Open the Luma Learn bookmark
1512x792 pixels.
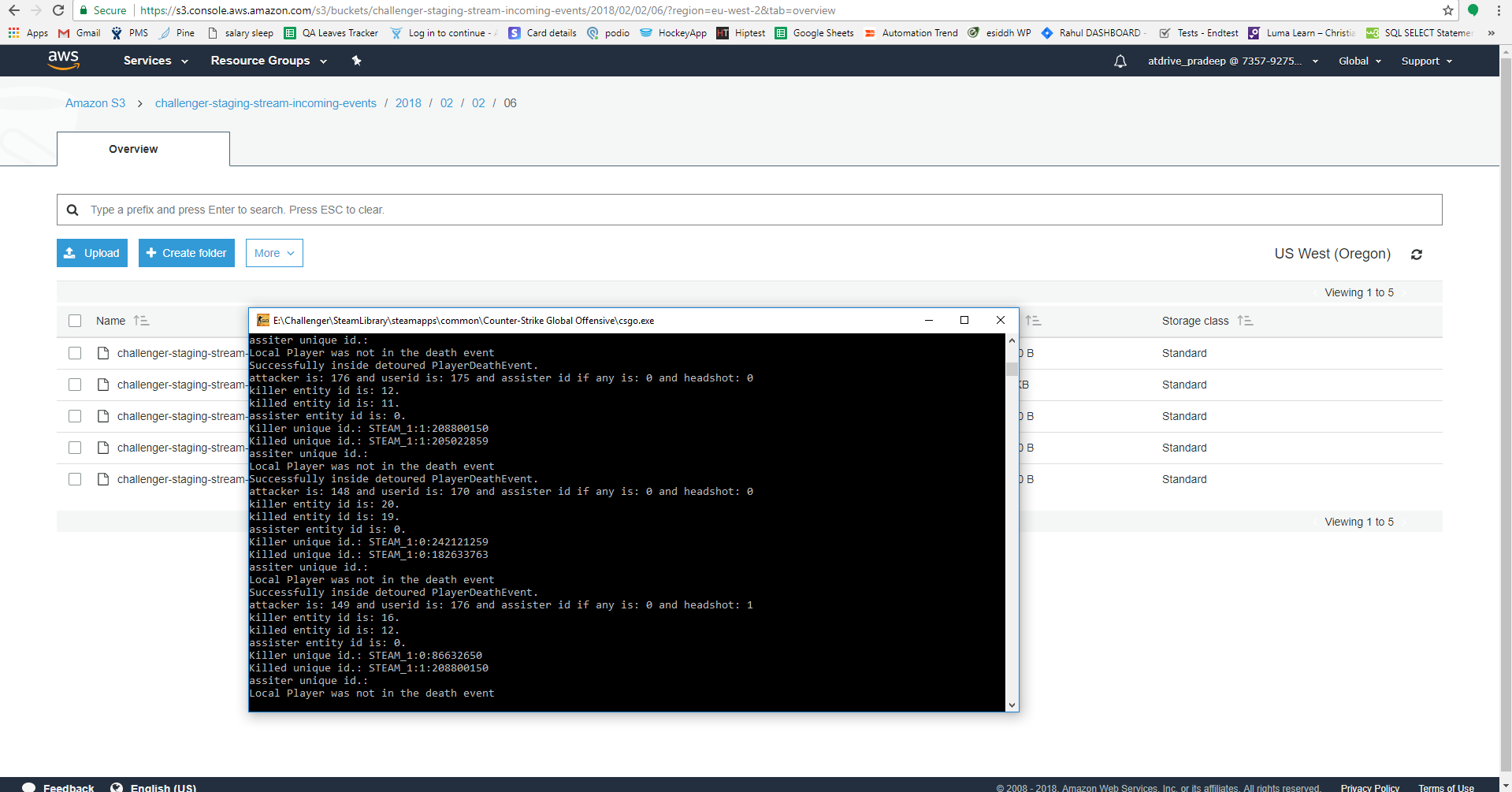point(1302,33)
